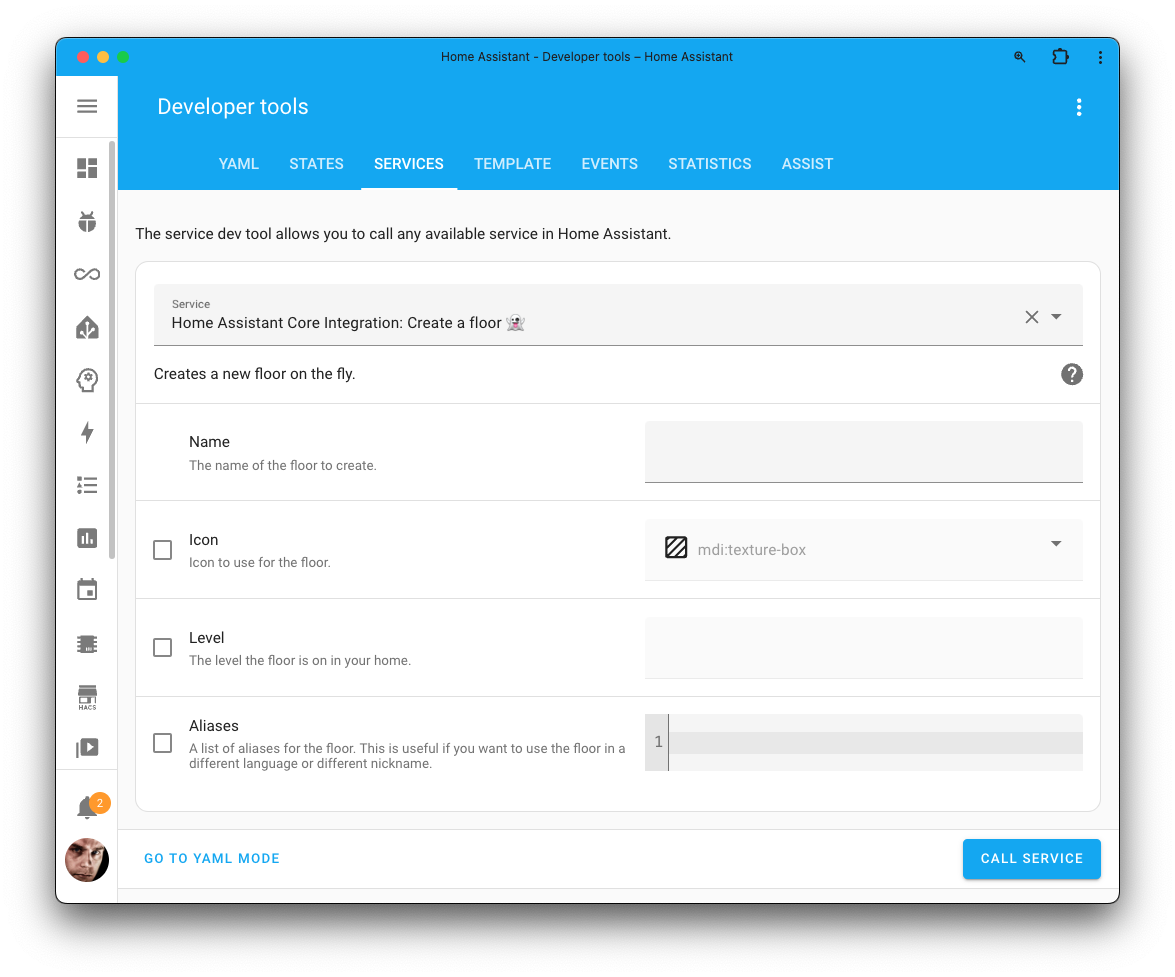Expand the Service dropdown arrow
1175x977 pixels.
1057,317
